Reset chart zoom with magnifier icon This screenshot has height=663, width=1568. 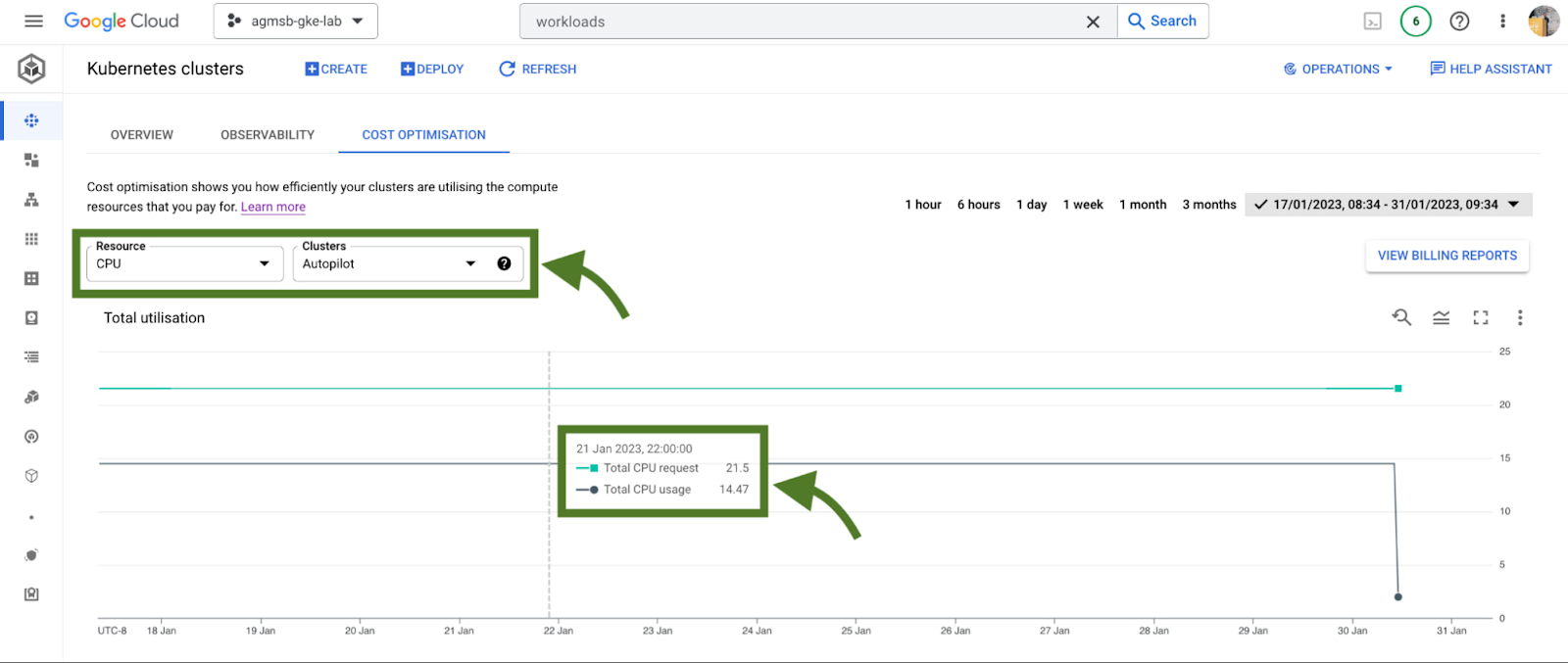pos(1401,317)
